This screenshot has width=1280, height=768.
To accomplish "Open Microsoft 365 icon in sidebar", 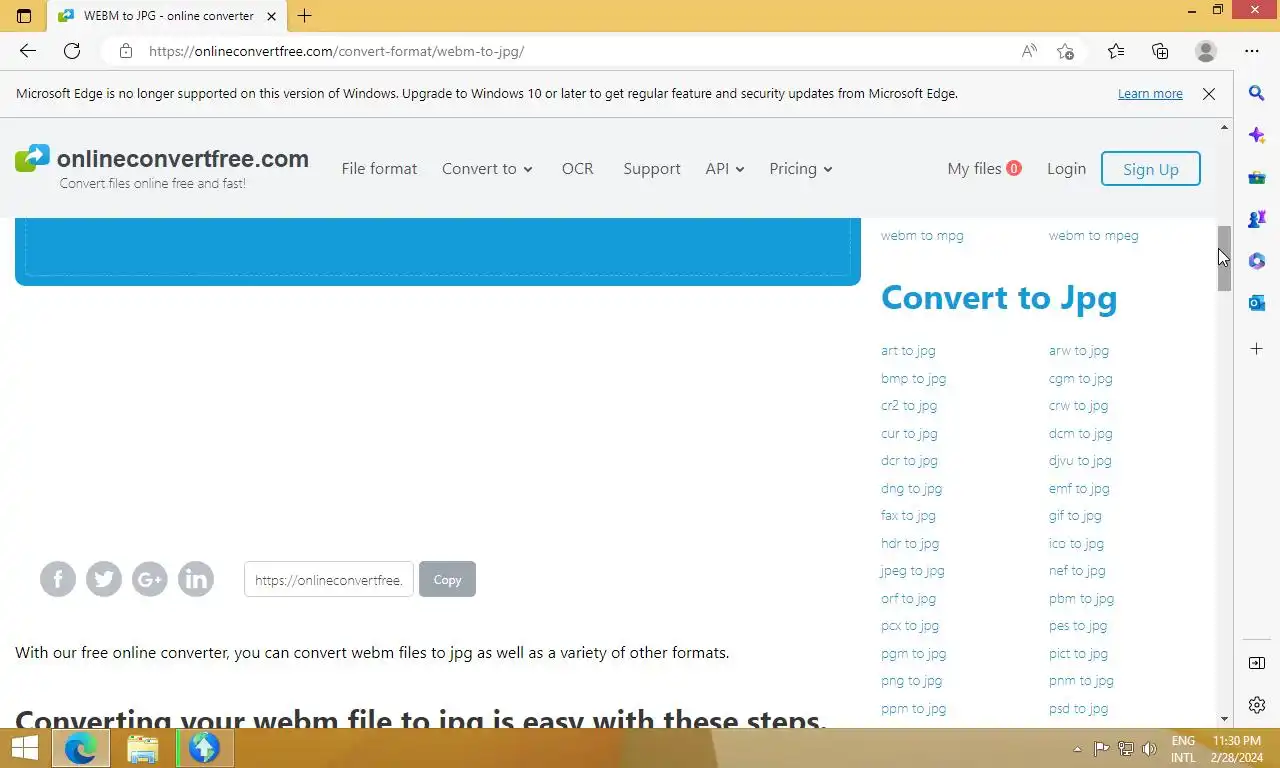I will click(x=1257, y=261).
